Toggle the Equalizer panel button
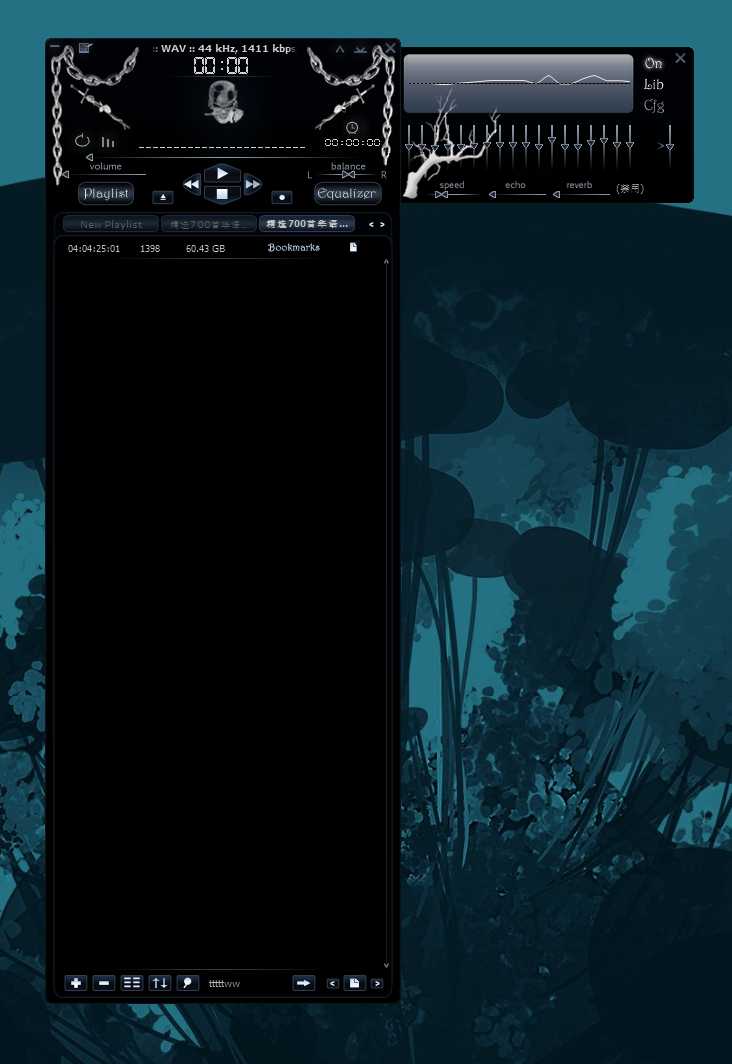This screenshot has width=732, height=1064. pos(347,193)
